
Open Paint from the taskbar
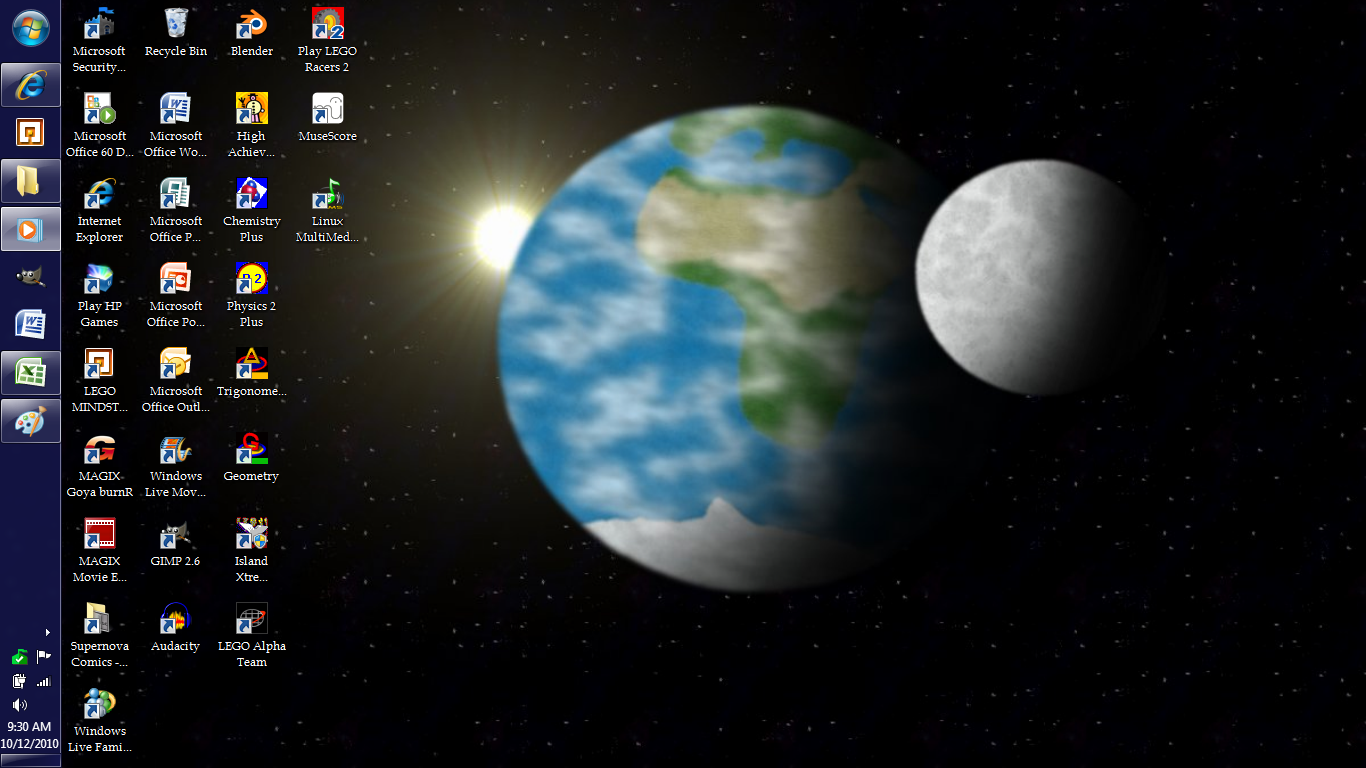pos(30,420)
